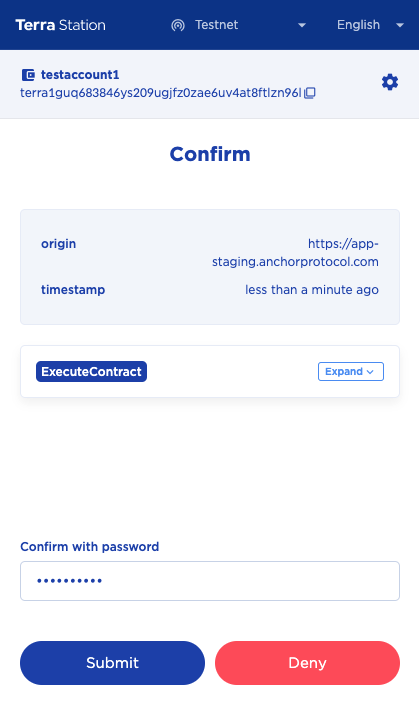
Task: Open the English language dropdown
Action: coord(370,25)
